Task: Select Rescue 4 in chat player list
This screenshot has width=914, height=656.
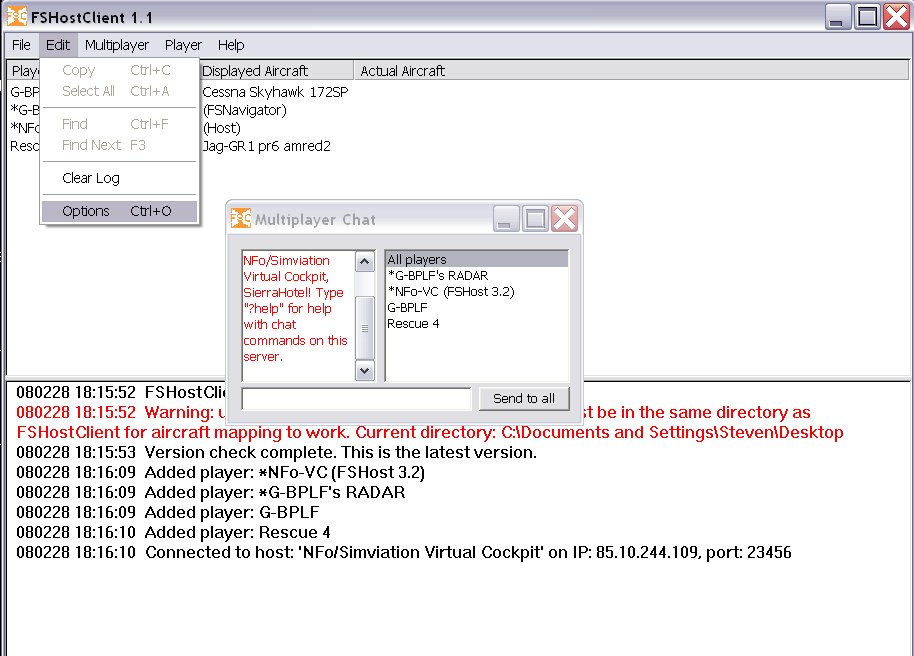Action: pos(413,324)
